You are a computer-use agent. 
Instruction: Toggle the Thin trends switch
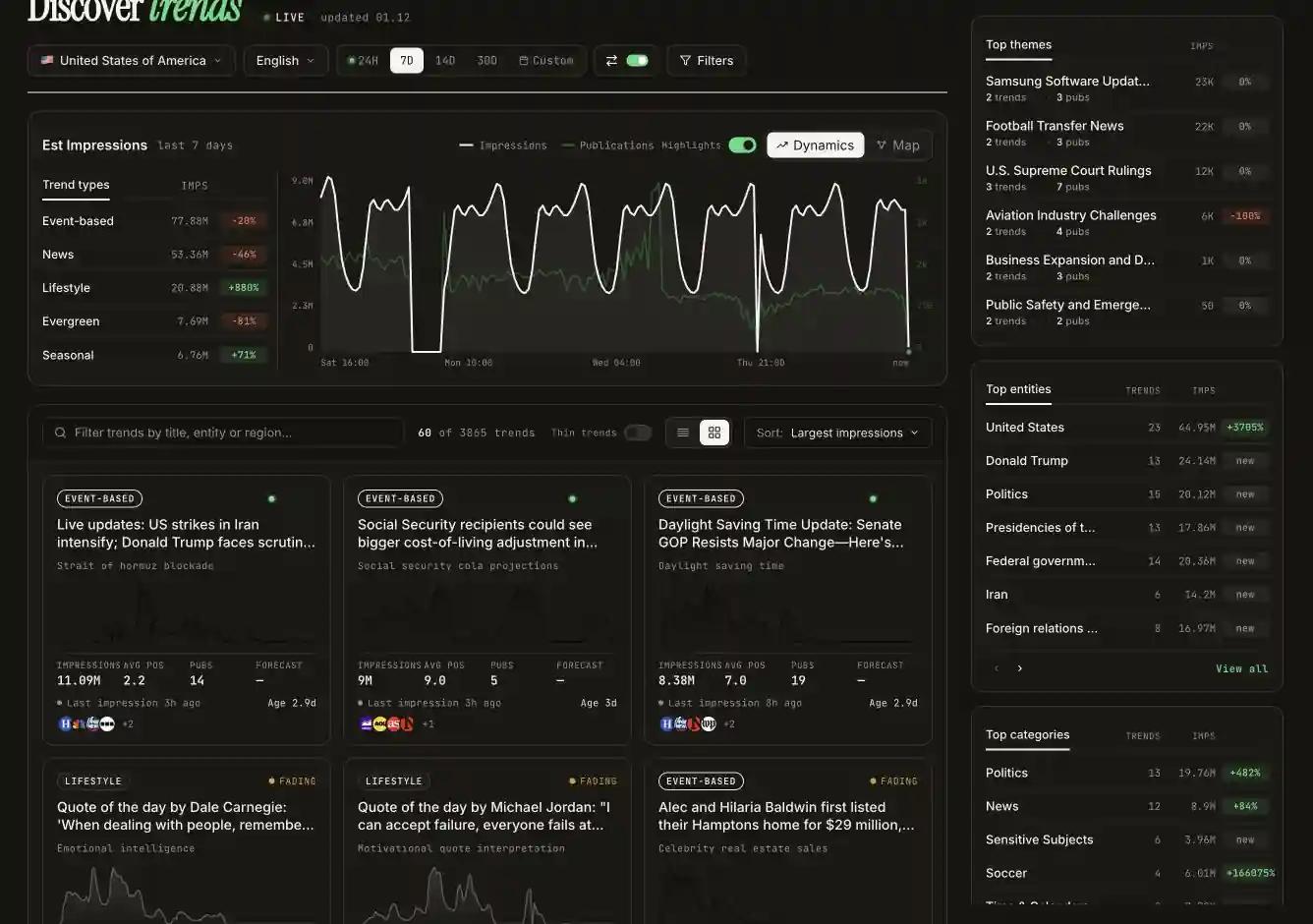638,433
